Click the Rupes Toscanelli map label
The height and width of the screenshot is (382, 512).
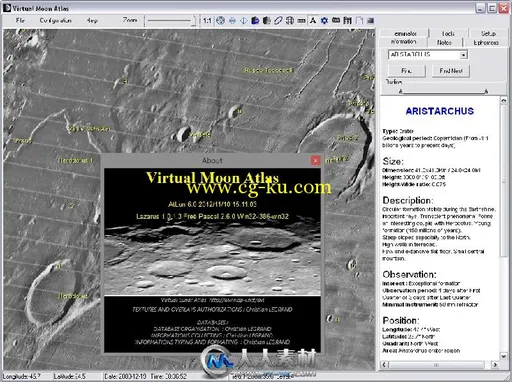268,70
